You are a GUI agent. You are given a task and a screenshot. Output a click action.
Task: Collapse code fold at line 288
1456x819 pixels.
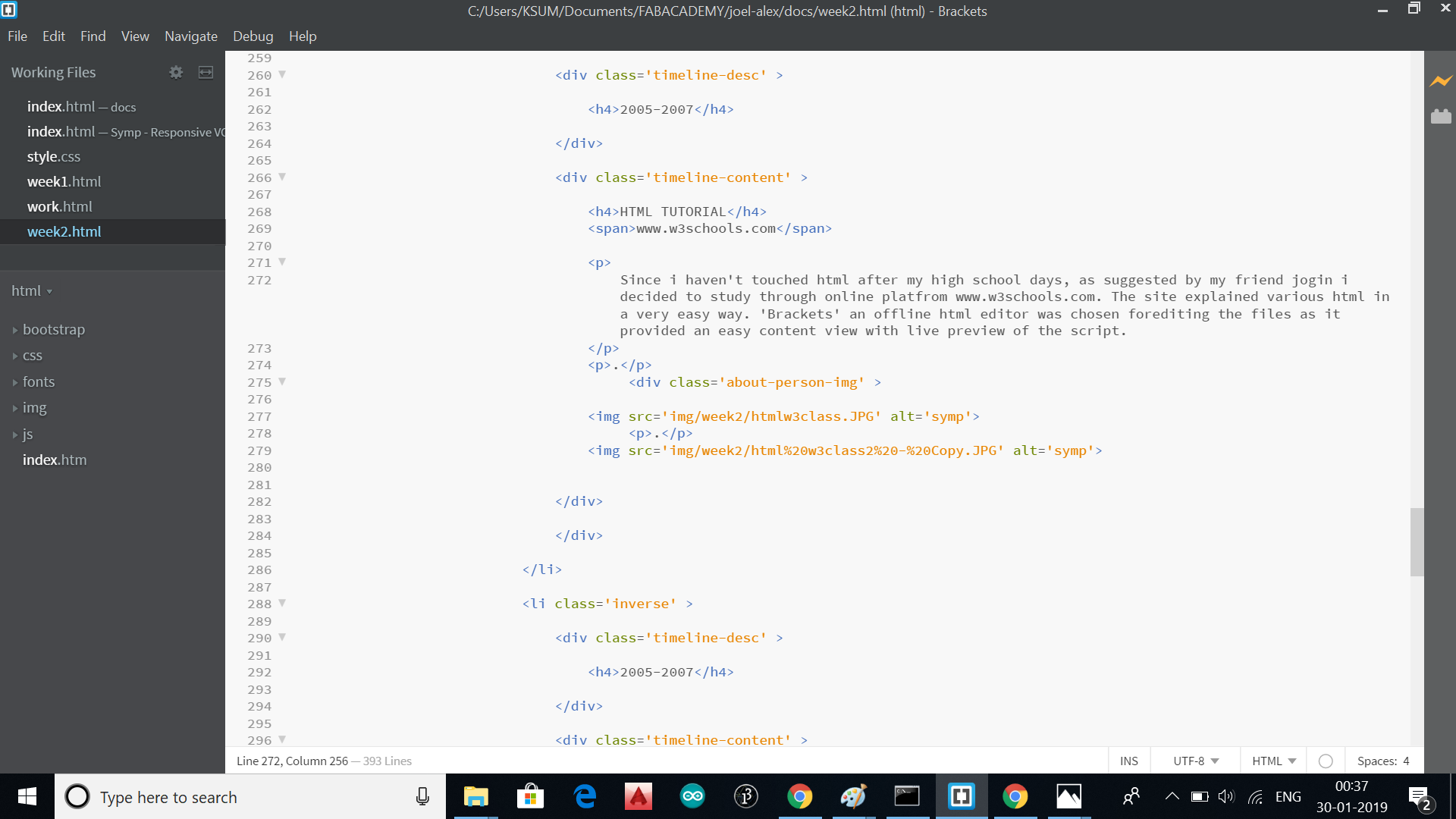pos(282,603)
